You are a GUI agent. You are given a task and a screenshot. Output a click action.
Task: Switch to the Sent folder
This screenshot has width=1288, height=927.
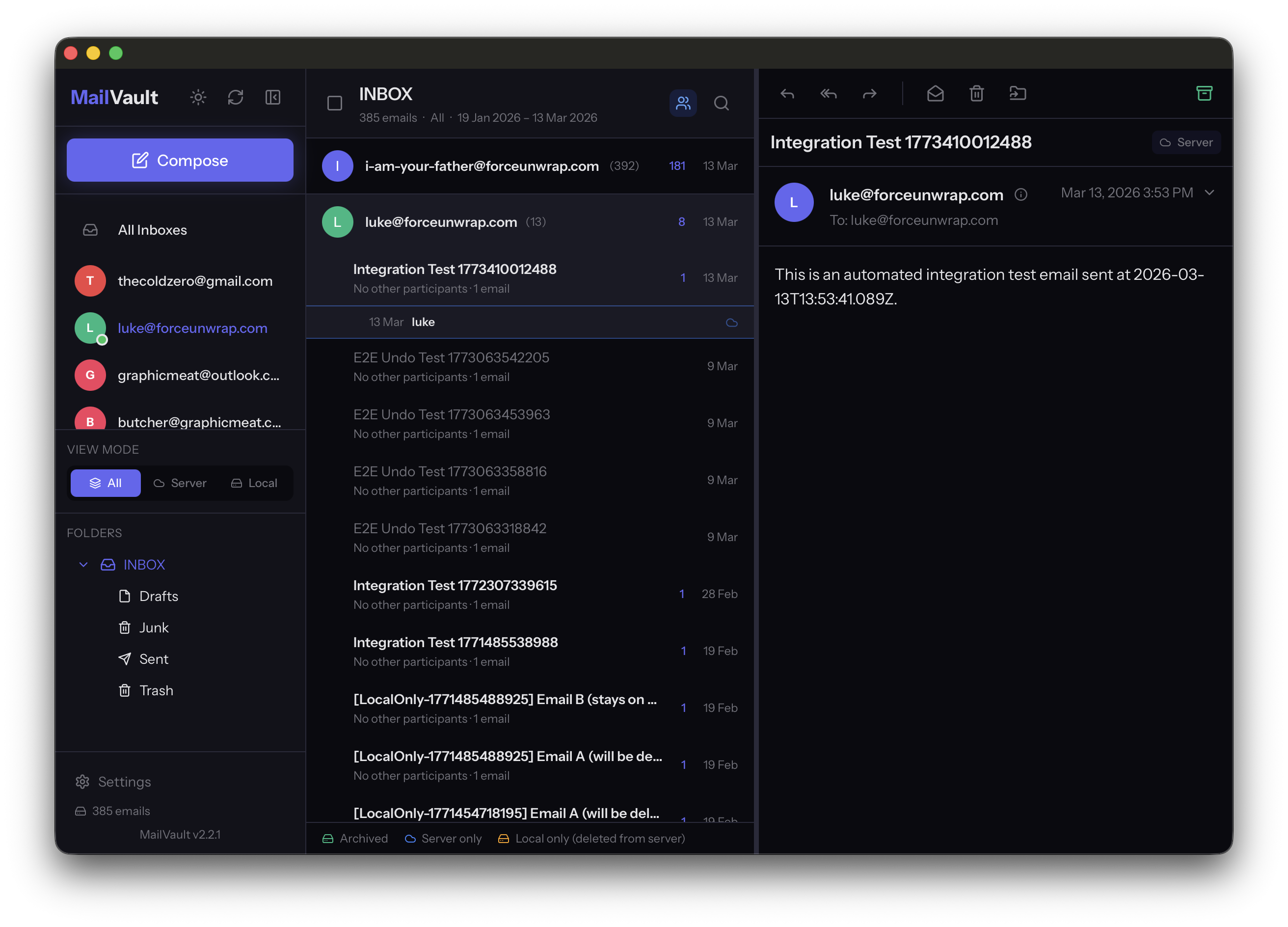click(153, 659)
